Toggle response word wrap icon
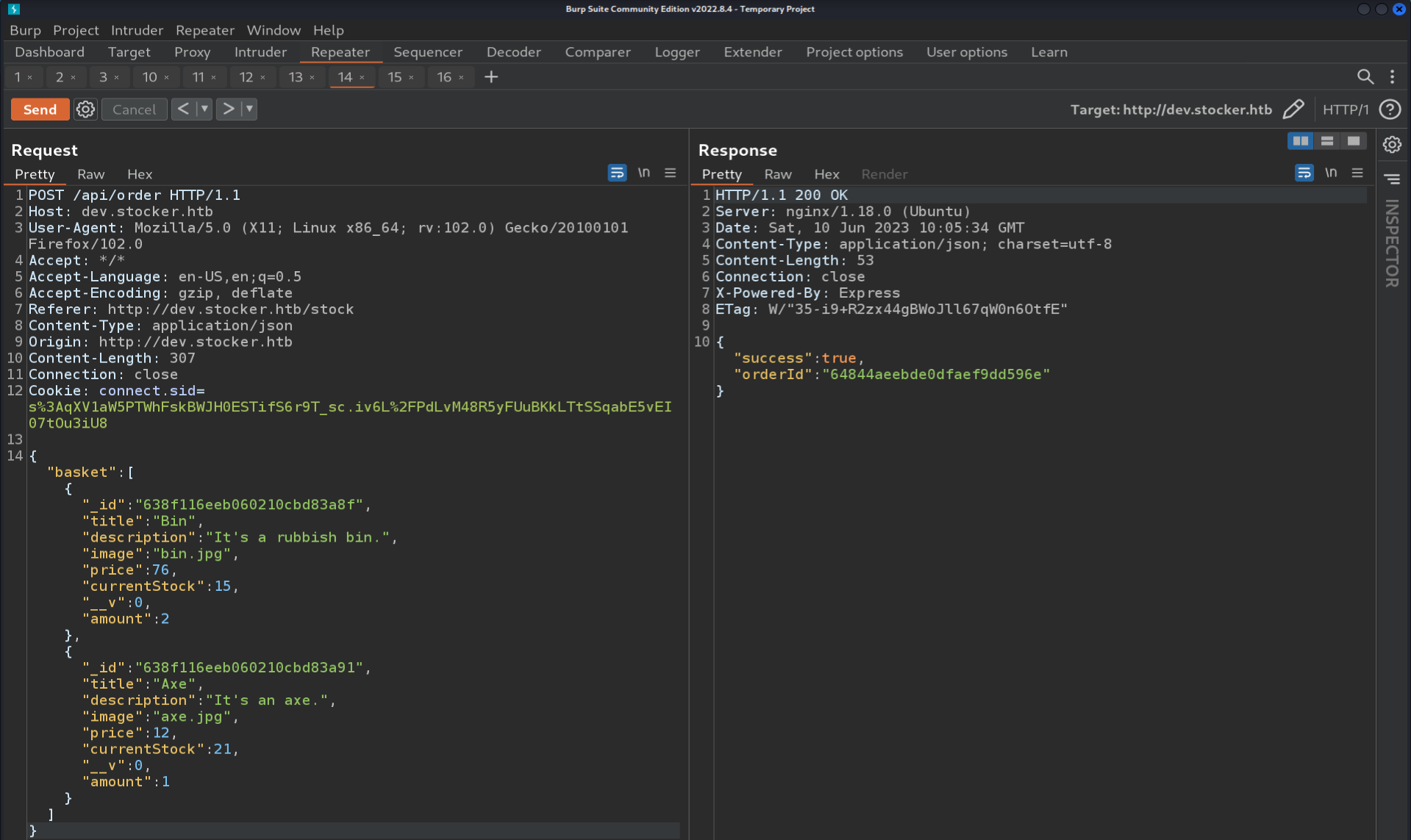This screenshot has width=1411, height=840. pos(1304,173)
